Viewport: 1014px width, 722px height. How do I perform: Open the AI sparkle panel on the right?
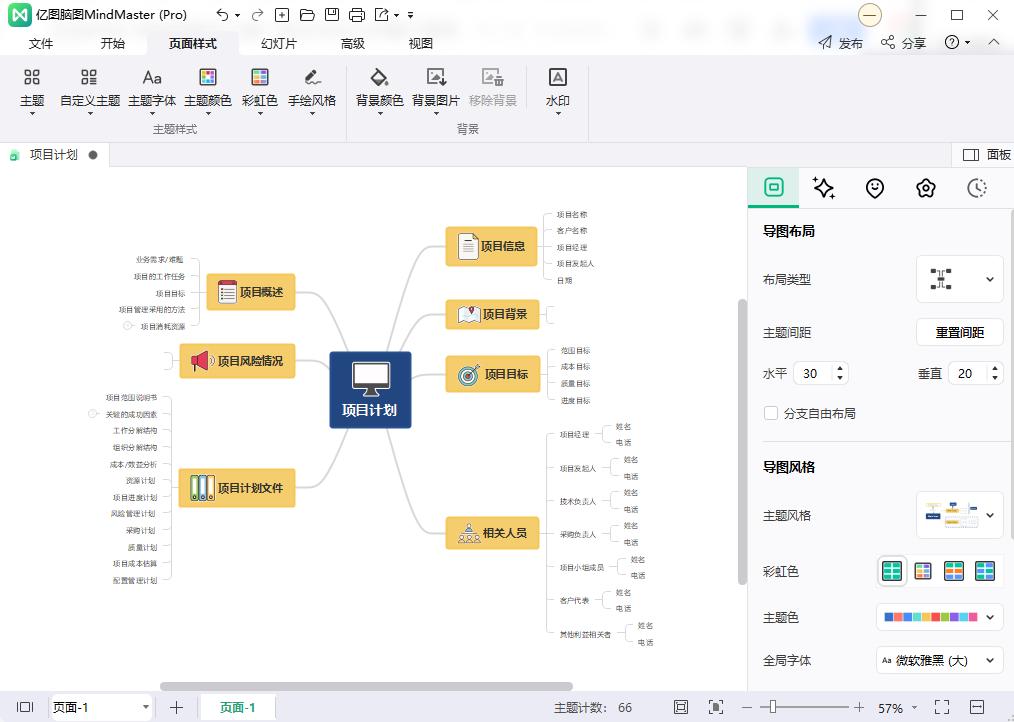coord(823,187)
